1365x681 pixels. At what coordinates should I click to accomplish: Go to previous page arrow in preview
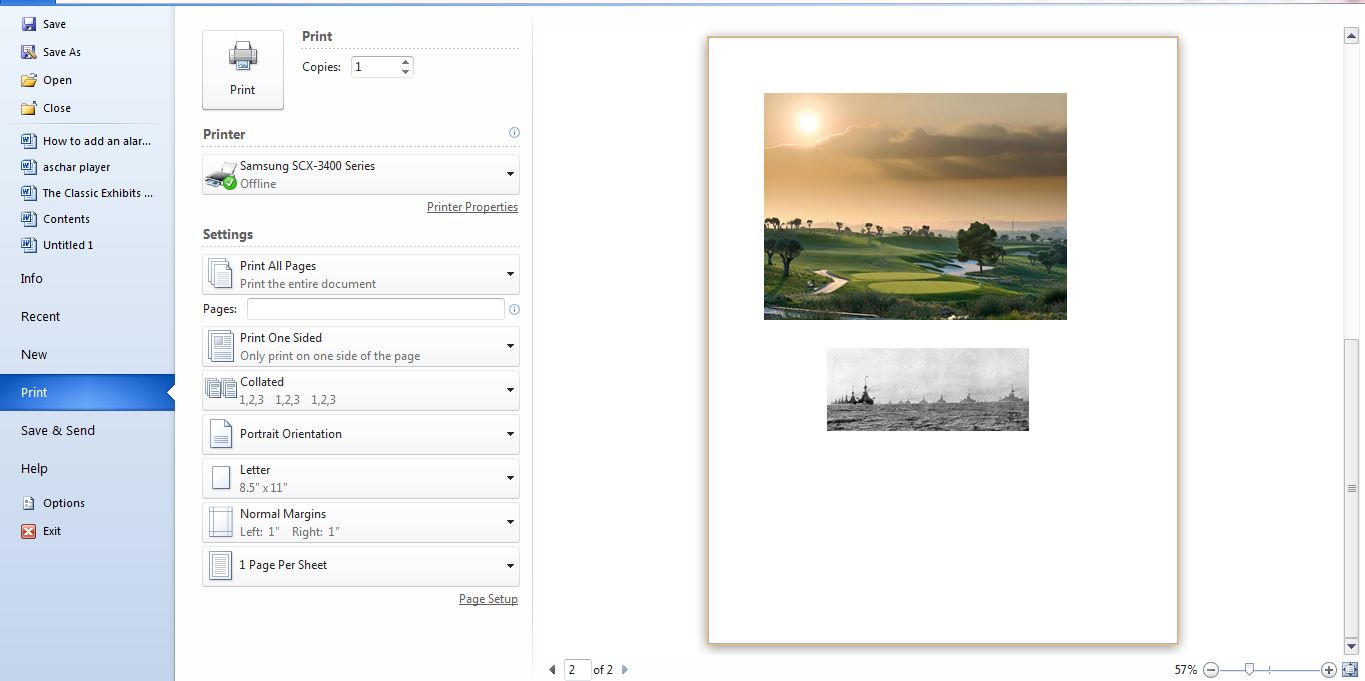point(552,670)
